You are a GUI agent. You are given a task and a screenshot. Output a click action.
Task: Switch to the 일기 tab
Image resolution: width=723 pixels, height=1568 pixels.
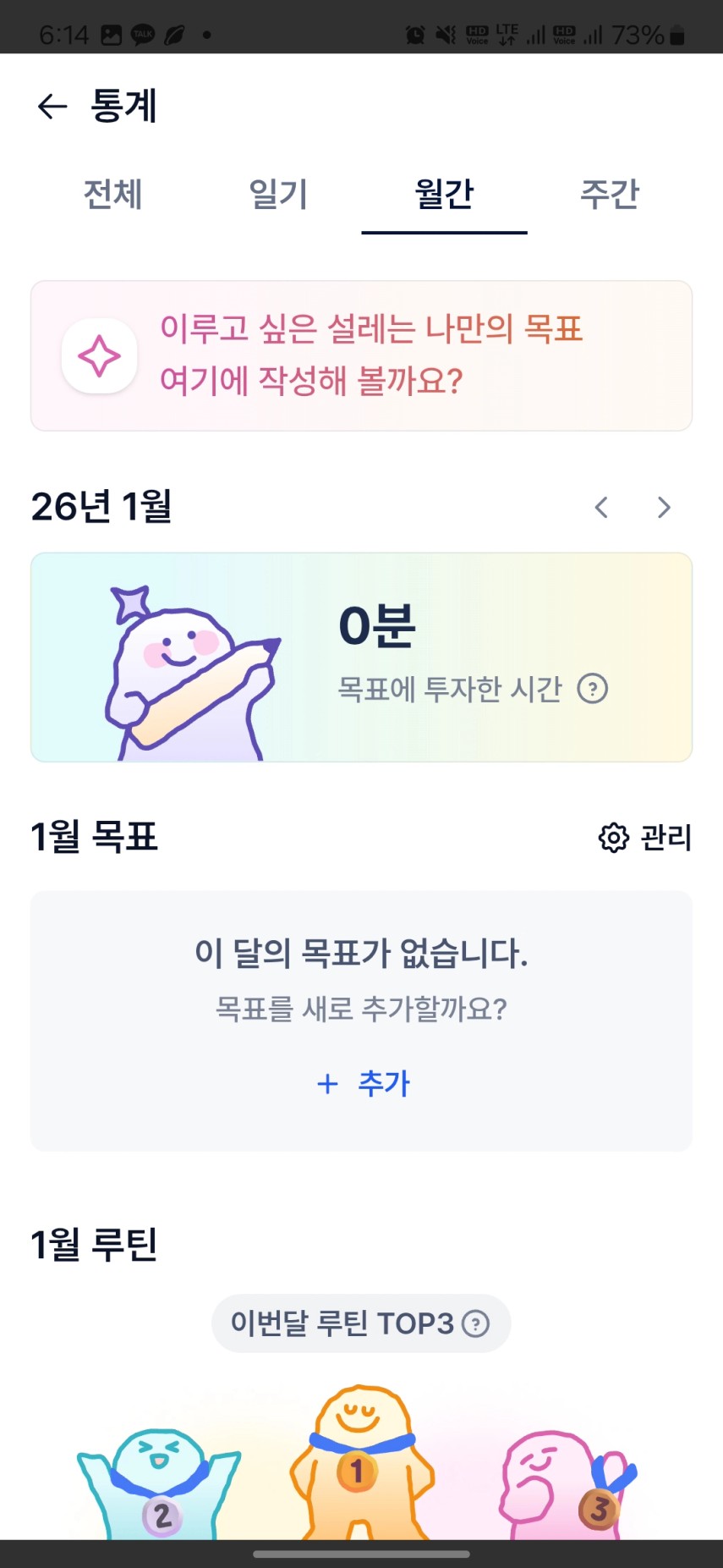coord(278,195)
